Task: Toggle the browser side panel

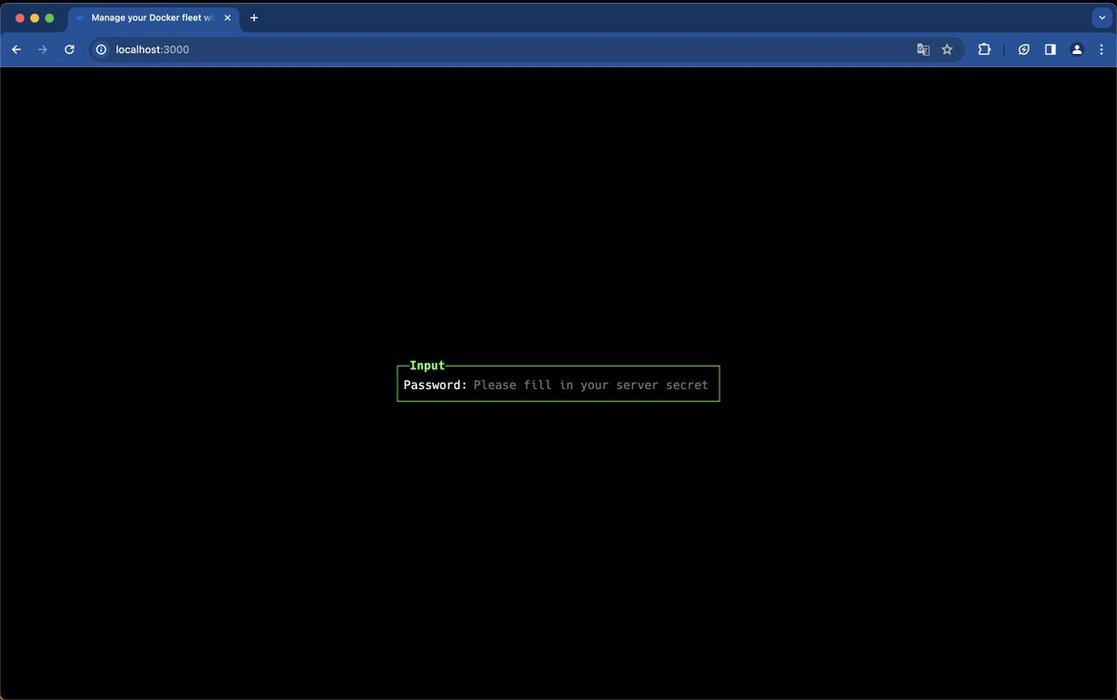Action: coord(1050,49)
